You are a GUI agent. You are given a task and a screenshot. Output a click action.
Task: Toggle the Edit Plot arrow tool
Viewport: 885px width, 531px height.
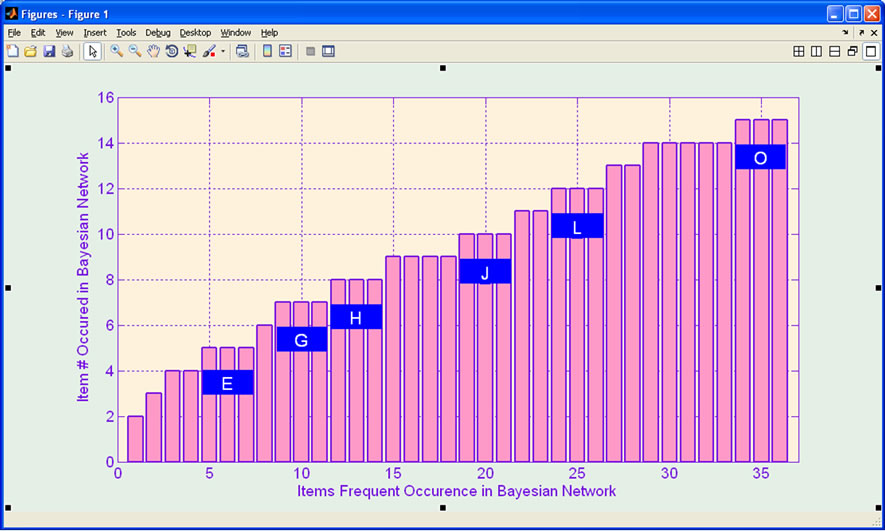[x=93, y=51]
